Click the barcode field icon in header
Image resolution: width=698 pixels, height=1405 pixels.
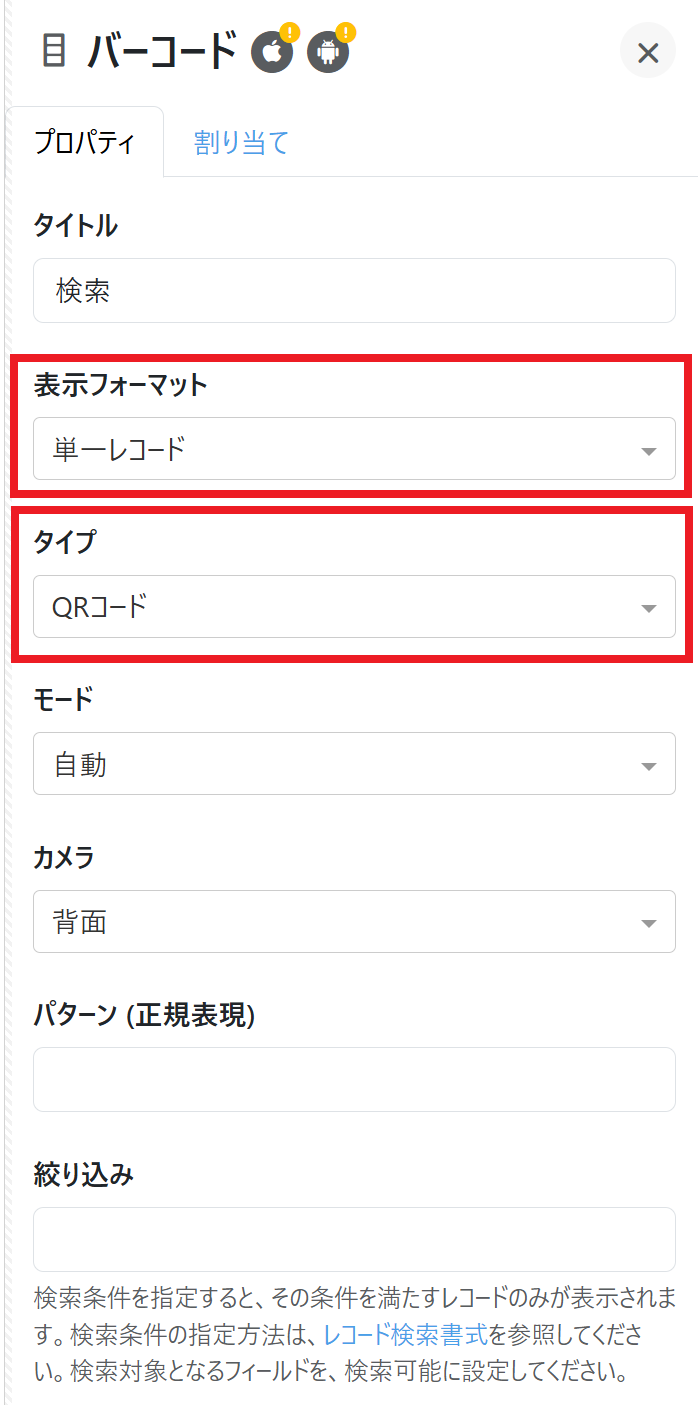point(54,51)
